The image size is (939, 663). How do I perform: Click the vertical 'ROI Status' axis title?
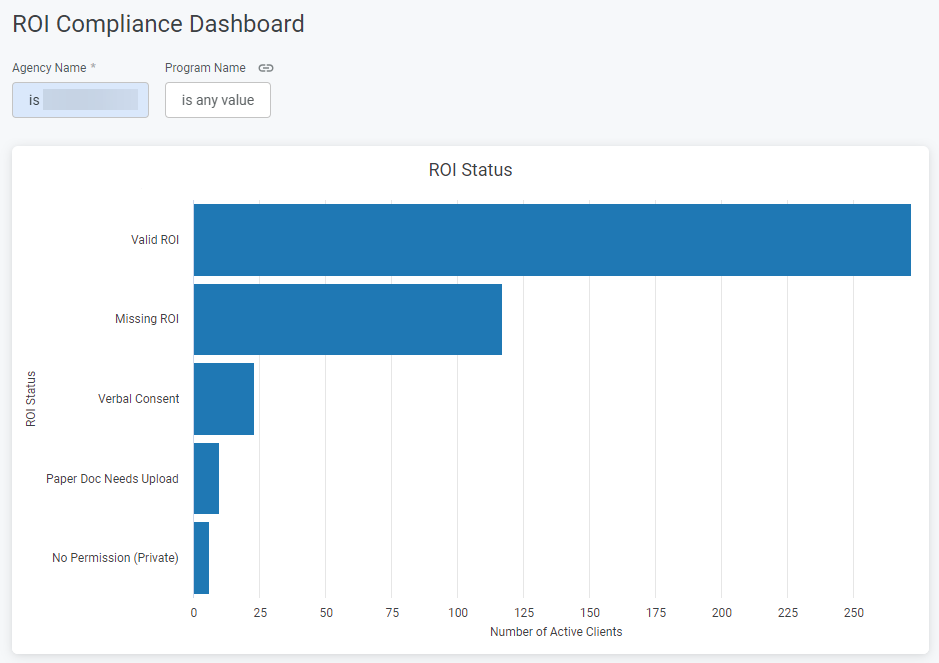31,399
